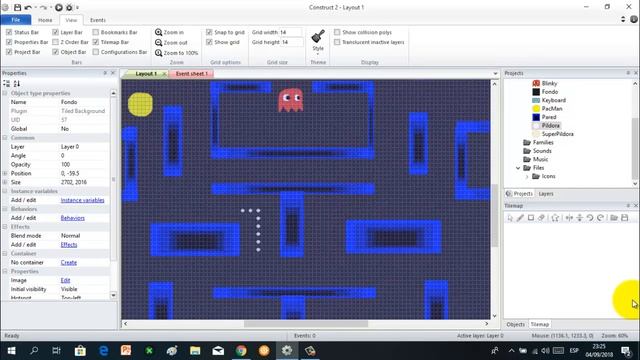Click the Tilemap mirror tile icon

[x=569, y=218]
